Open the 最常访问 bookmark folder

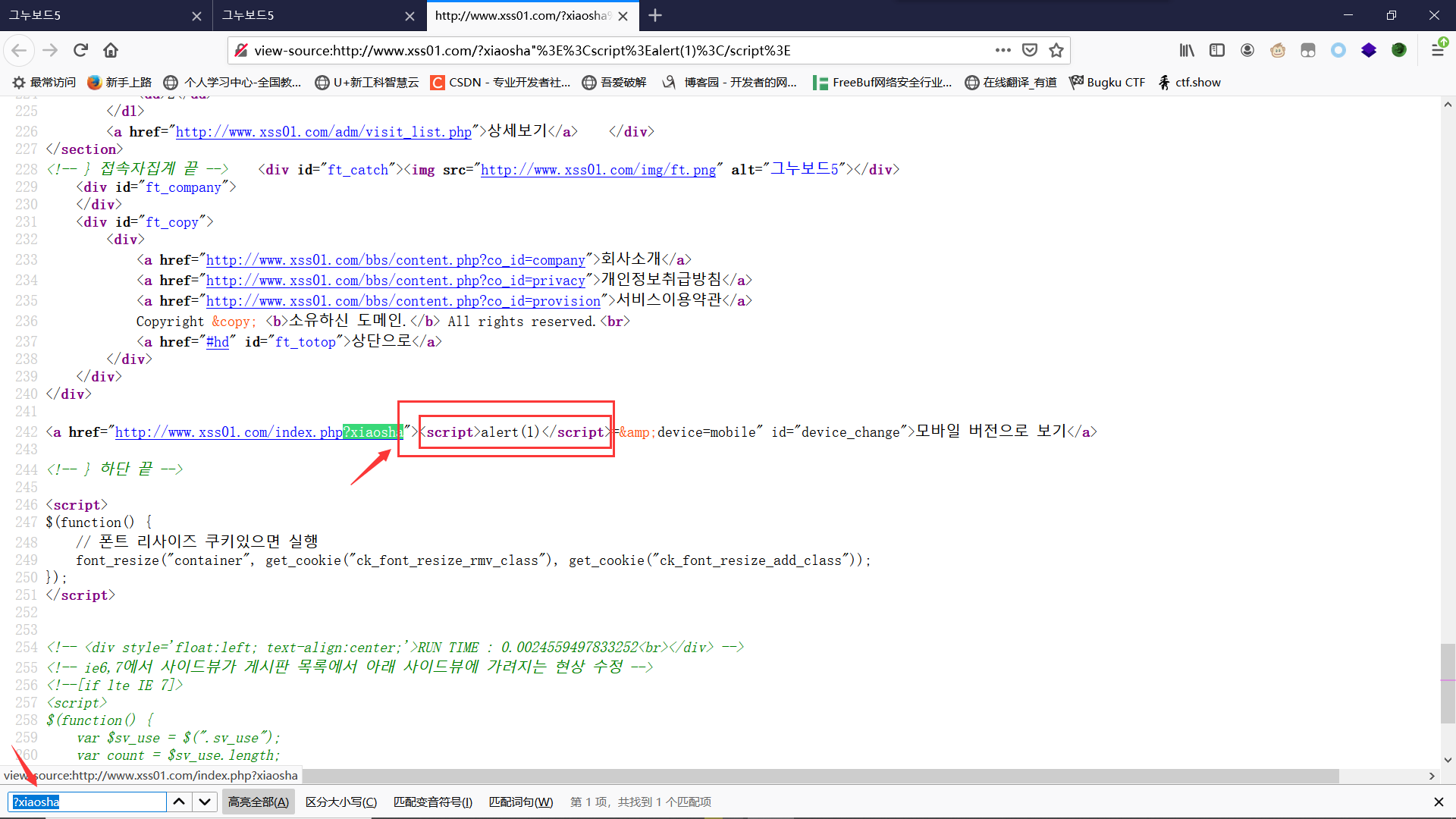tap(44, 82)
